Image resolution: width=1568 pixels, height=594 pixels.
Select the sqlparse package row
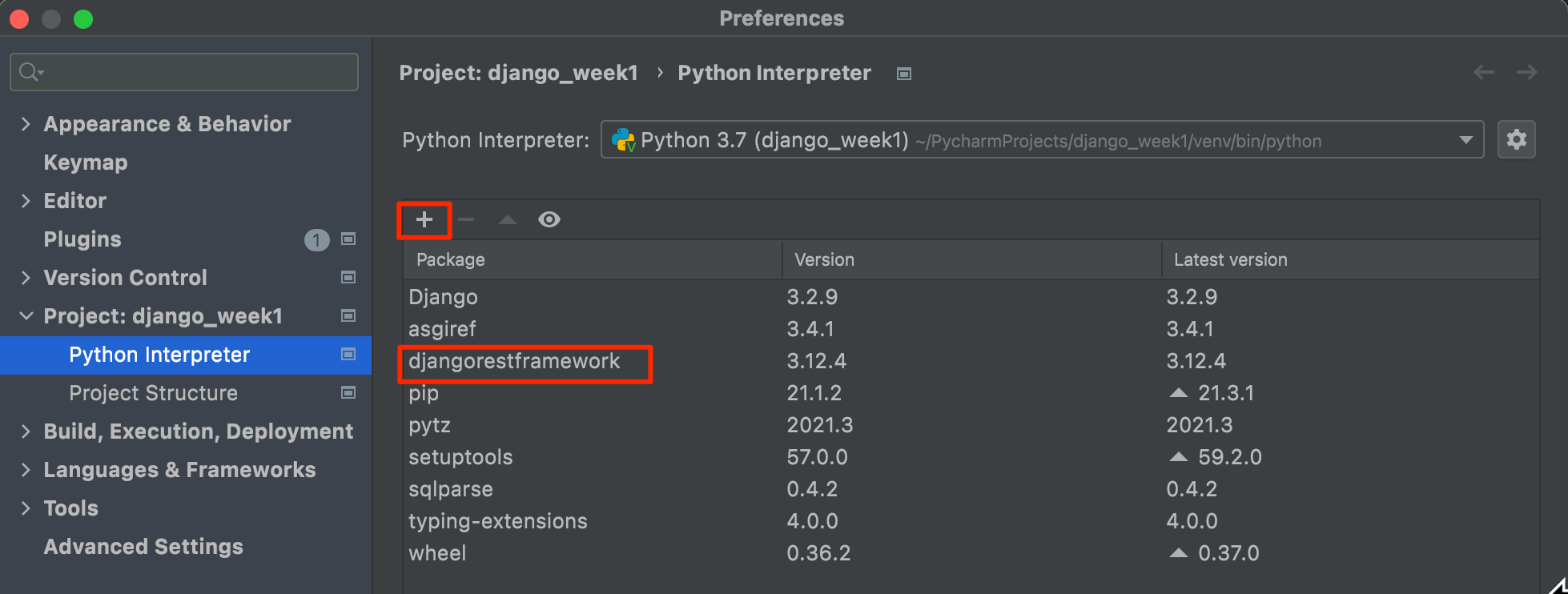tap(971, 489)
